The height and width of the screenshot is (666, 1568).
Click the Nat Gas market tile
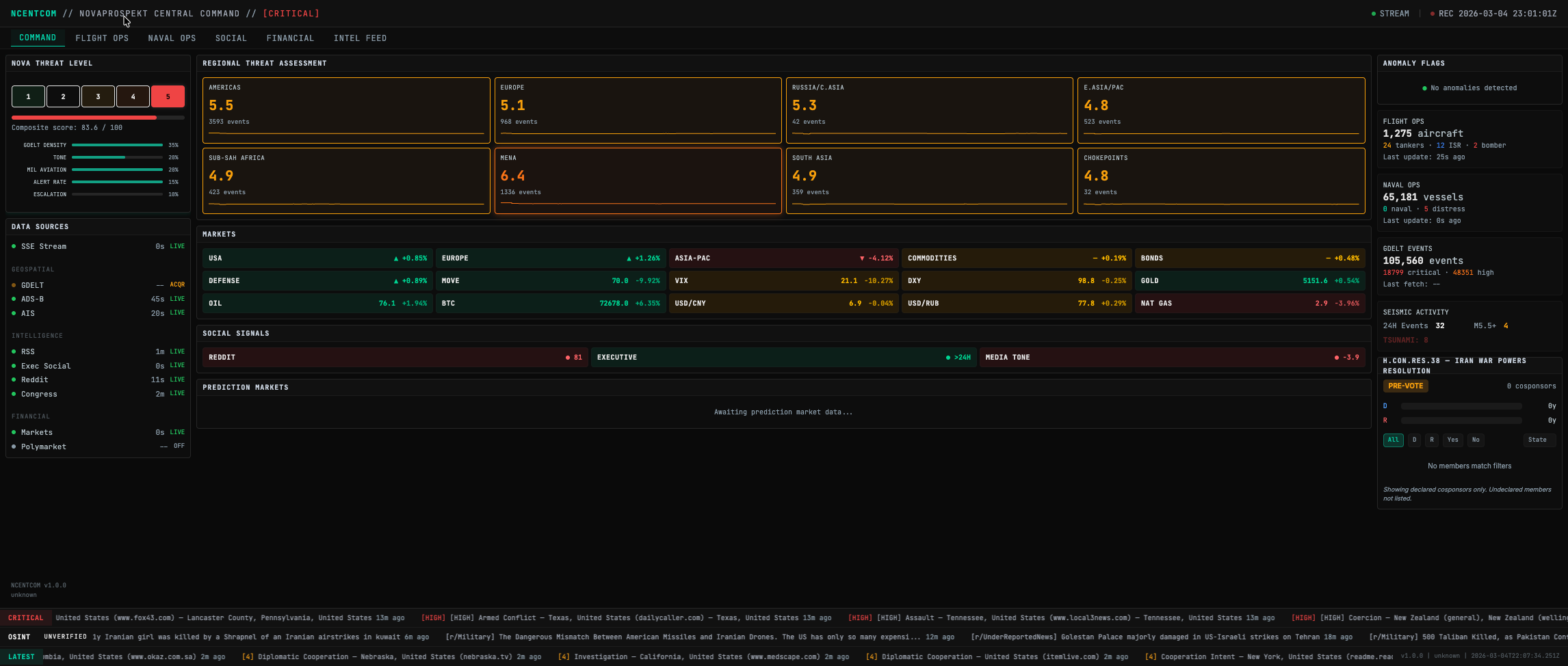coord(1250,304)
